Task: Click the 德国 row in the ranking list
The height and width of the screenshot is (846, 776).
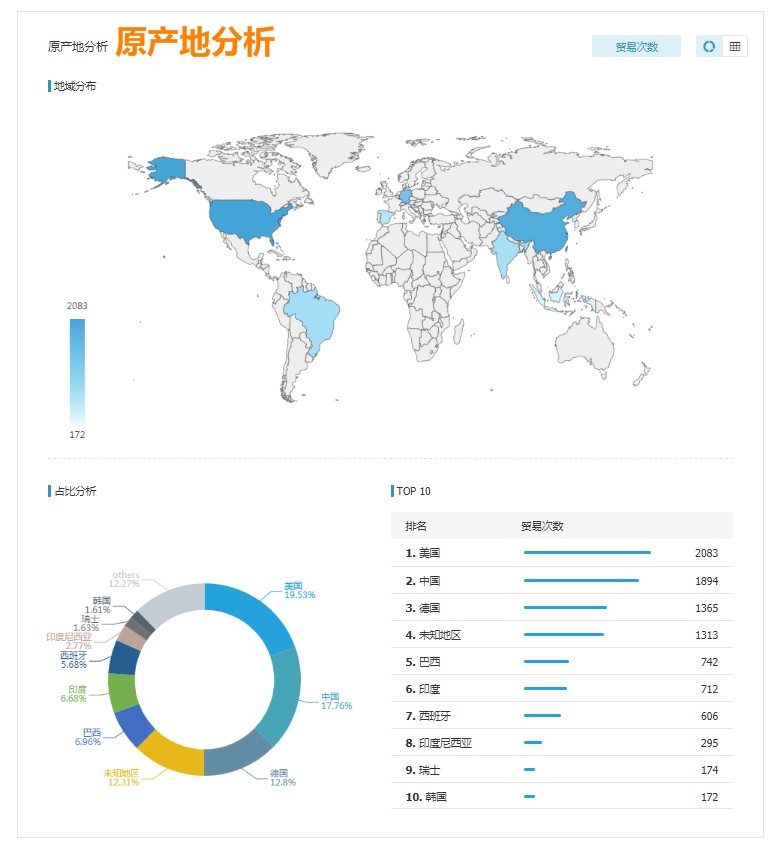Action: point(561,607)
